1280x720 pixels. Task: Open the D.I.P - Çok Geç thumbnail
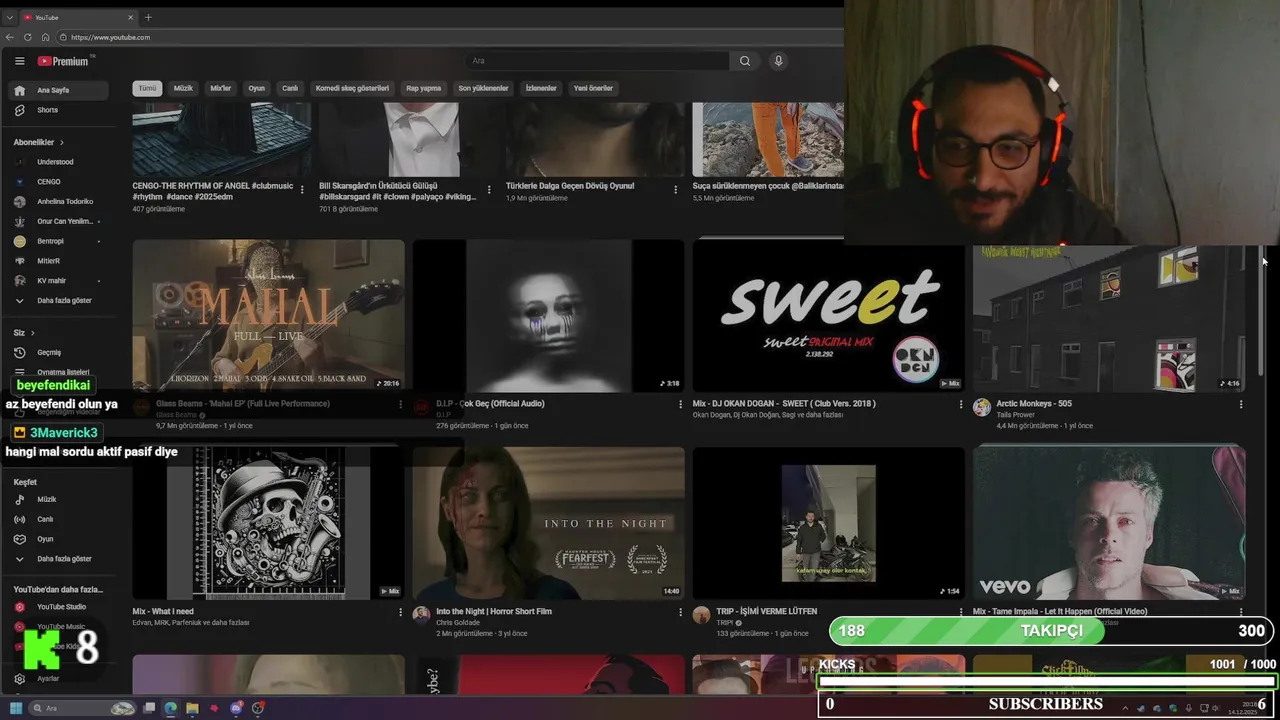549,316
